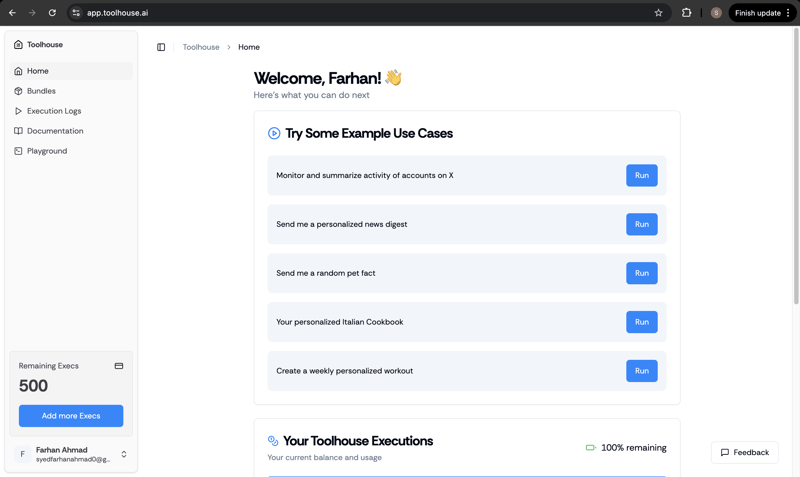
Task: Open Playground in the sidebar
Action: 71,150
